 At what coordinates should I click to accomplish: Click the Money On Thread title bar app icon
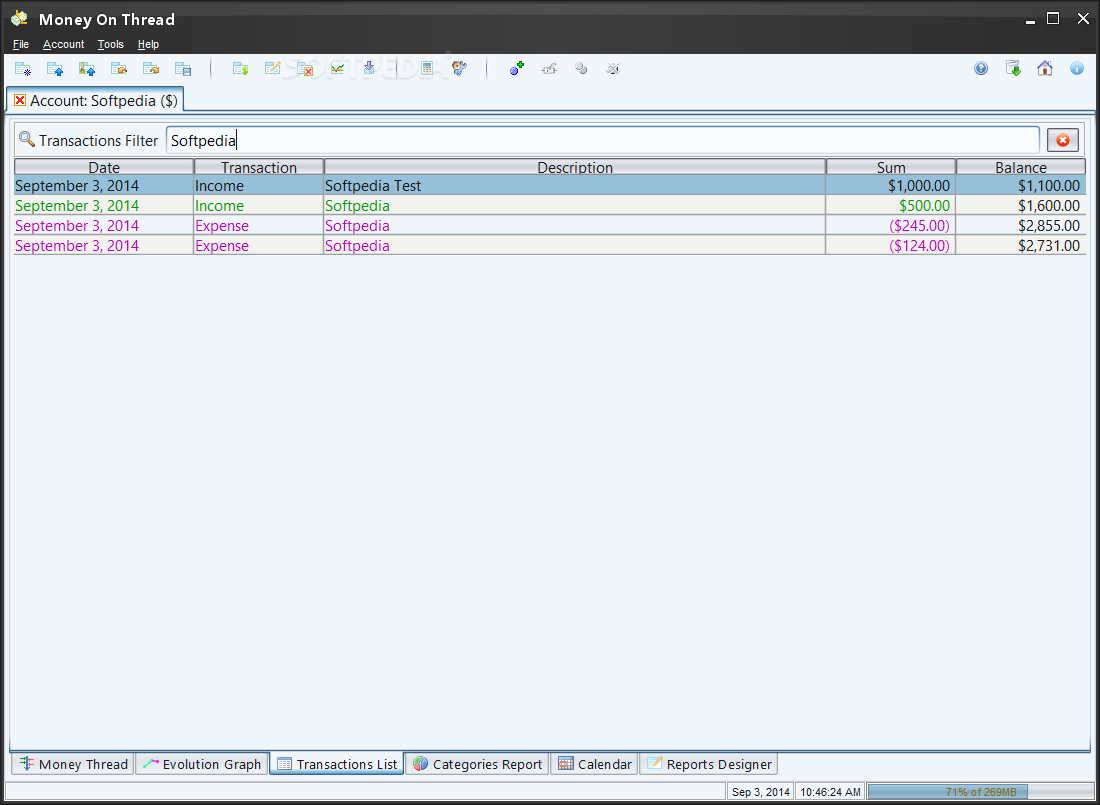pos(19,19)
